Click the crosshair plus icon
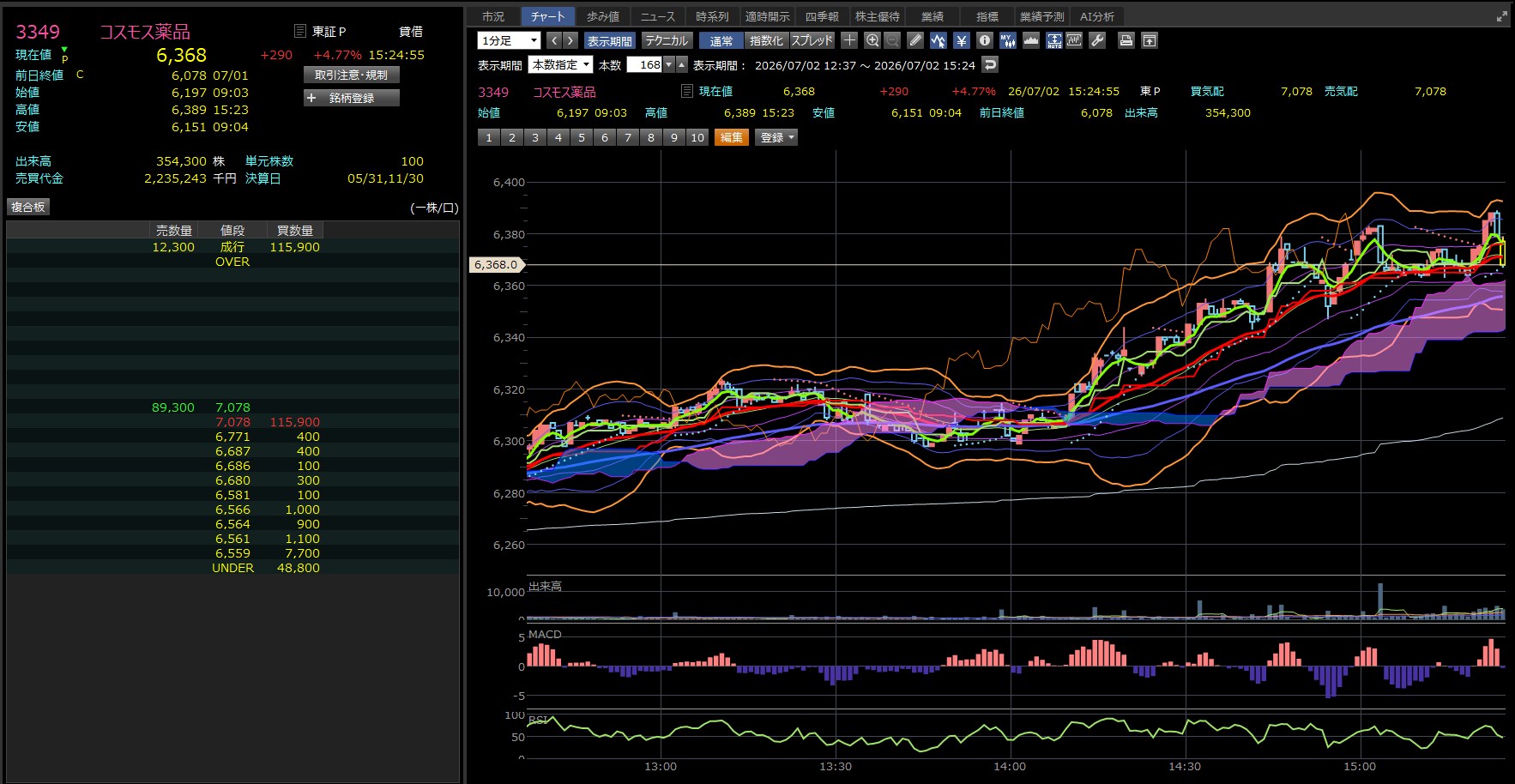 pyautogui.click(x=849, y=40)
